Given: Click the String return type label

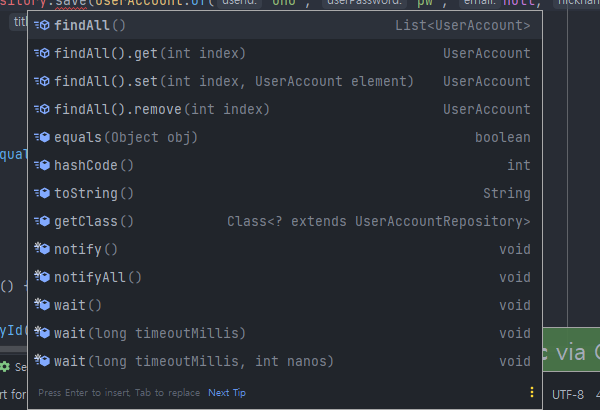Looking at the screenshot, I should coord(507,193).
